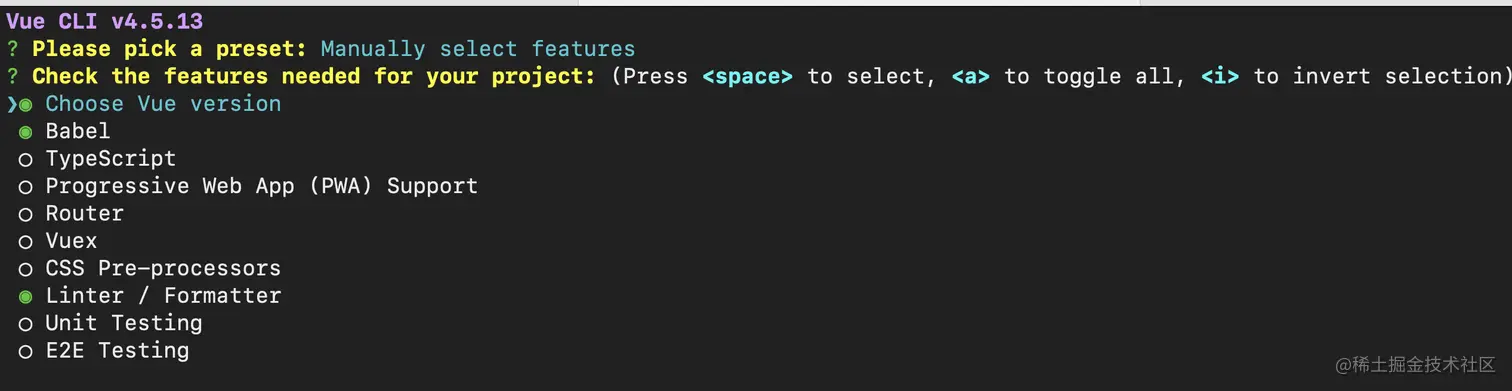Click the cursor arrow beside Choose Vue version
The width and height of the screenshot is (1512, 391).
[11, 104]
